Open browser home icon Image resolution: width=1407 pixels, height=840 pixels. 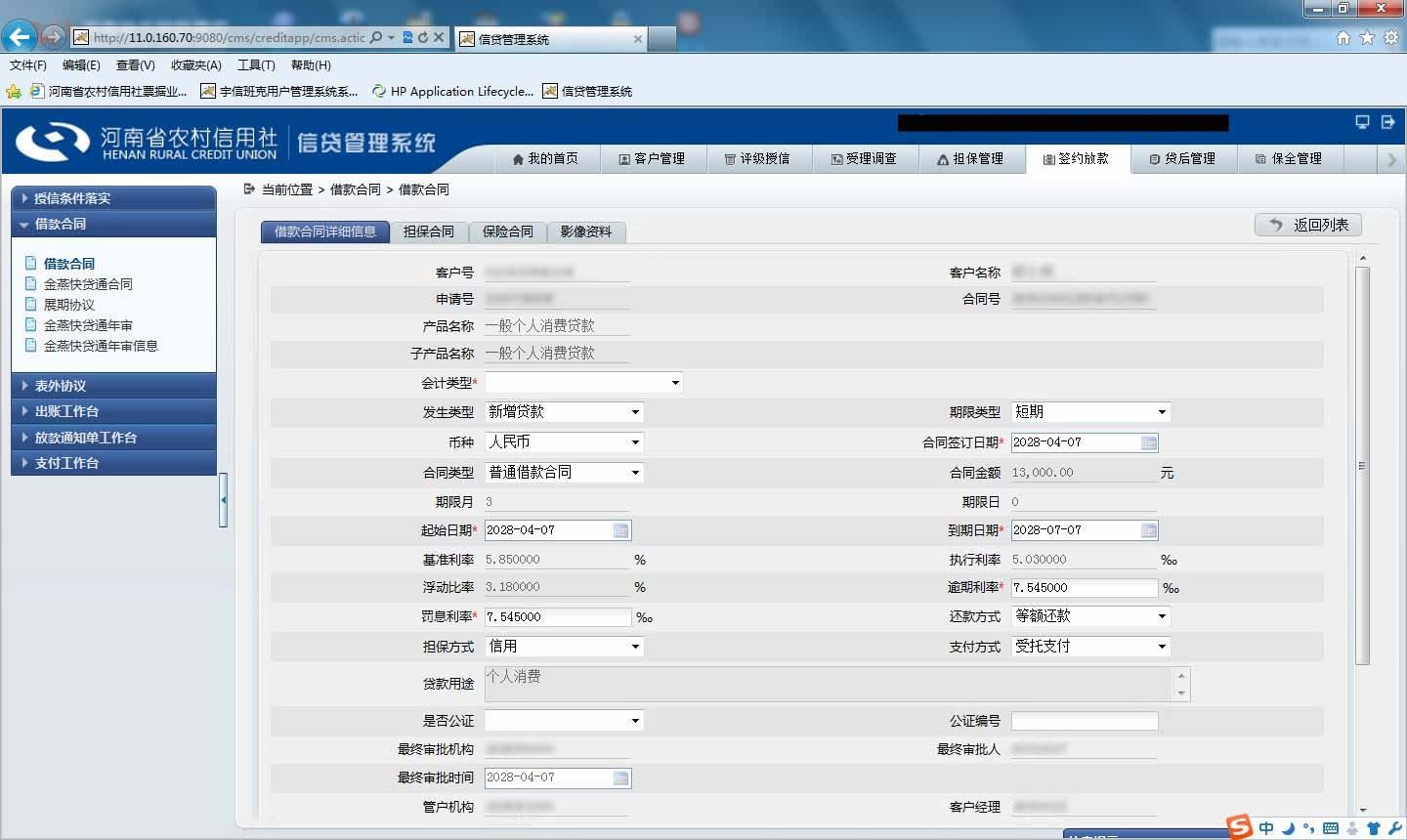[x=1343, y=37]
